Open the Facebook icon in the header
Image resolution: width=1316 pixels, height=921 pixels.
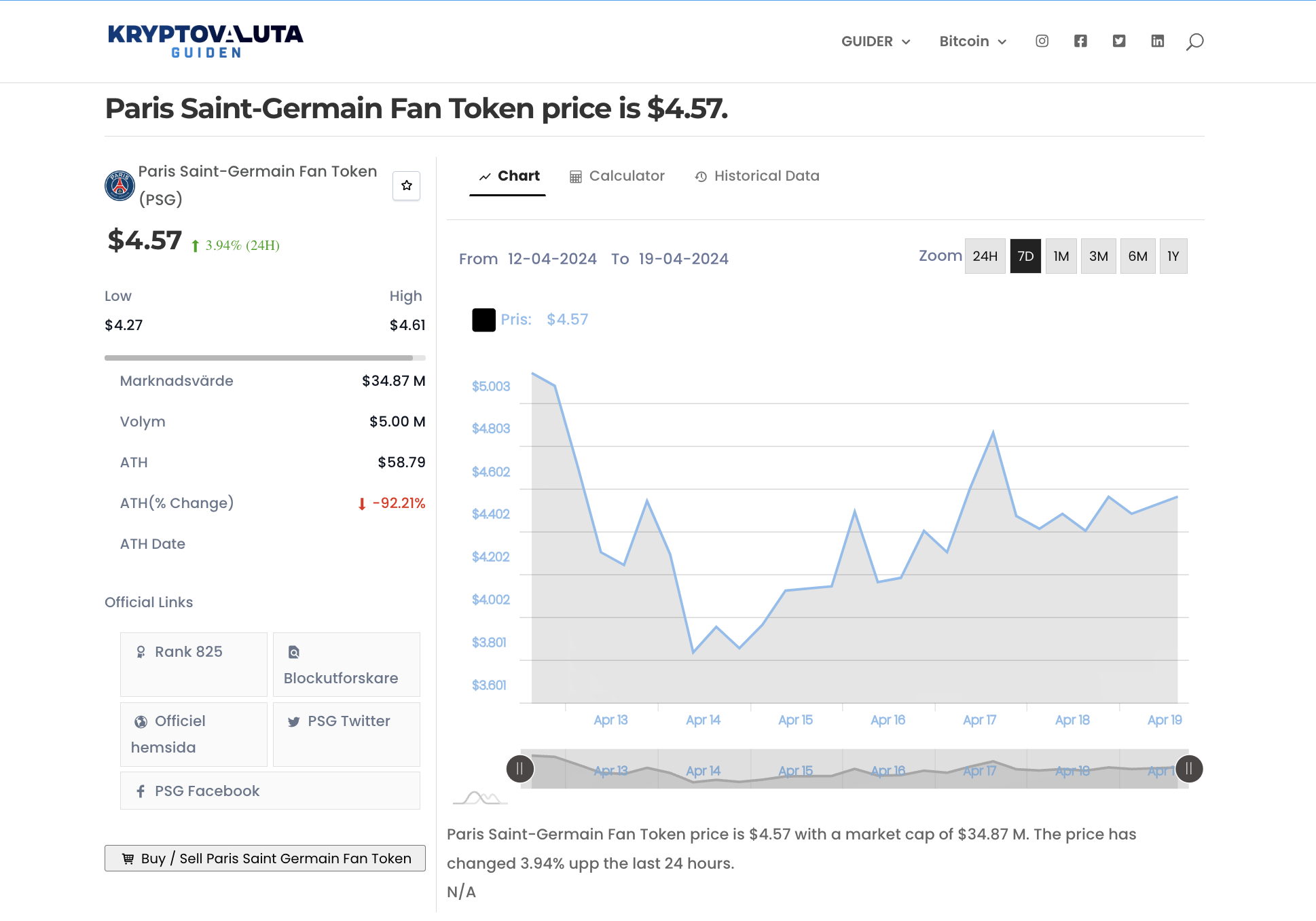coord(1080,41)
